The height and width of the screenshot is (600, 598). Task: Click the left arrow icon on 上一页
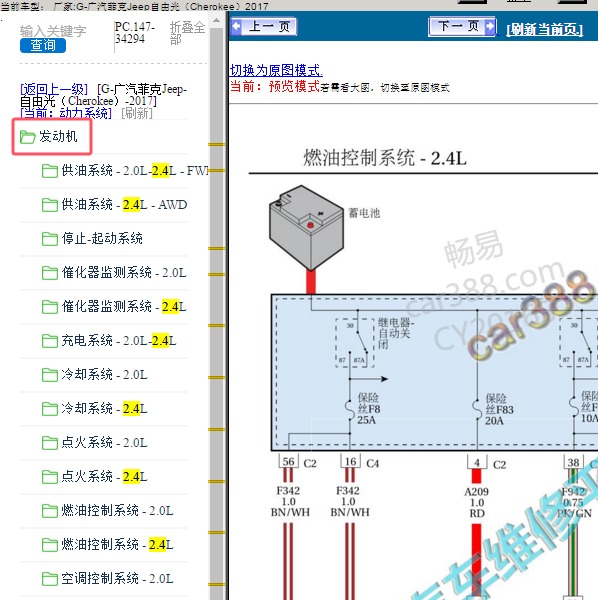click(237, 27)
